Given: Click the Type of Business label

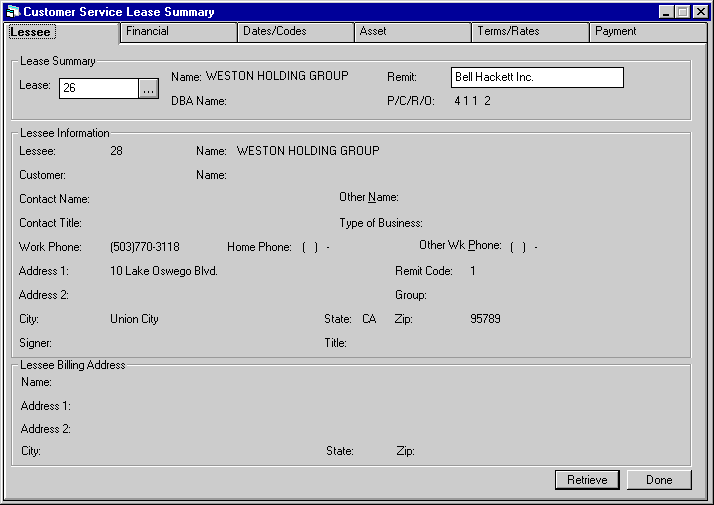Looking at the screenshot, I should click(x=381, y=223).
